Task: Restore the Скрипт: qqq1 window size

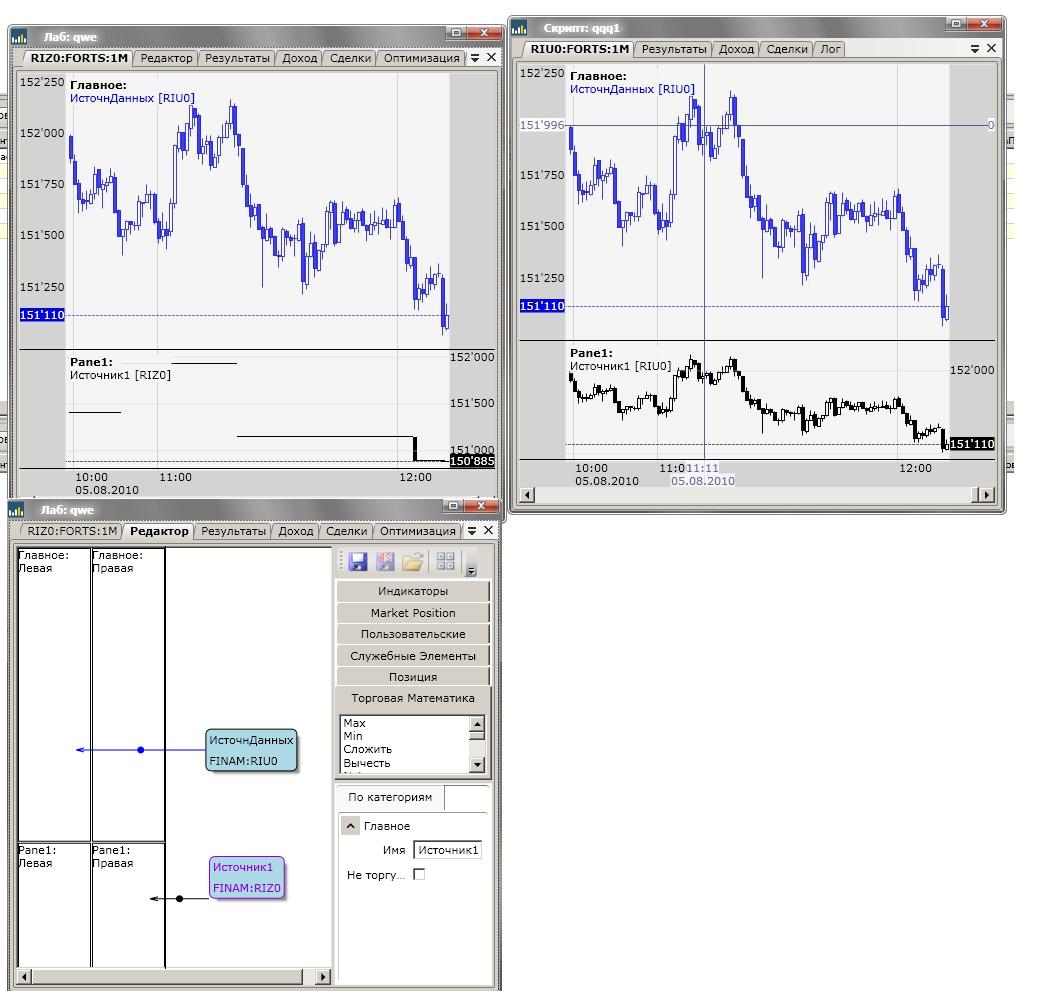Action: pyautogui.click(x=956, y=23)
